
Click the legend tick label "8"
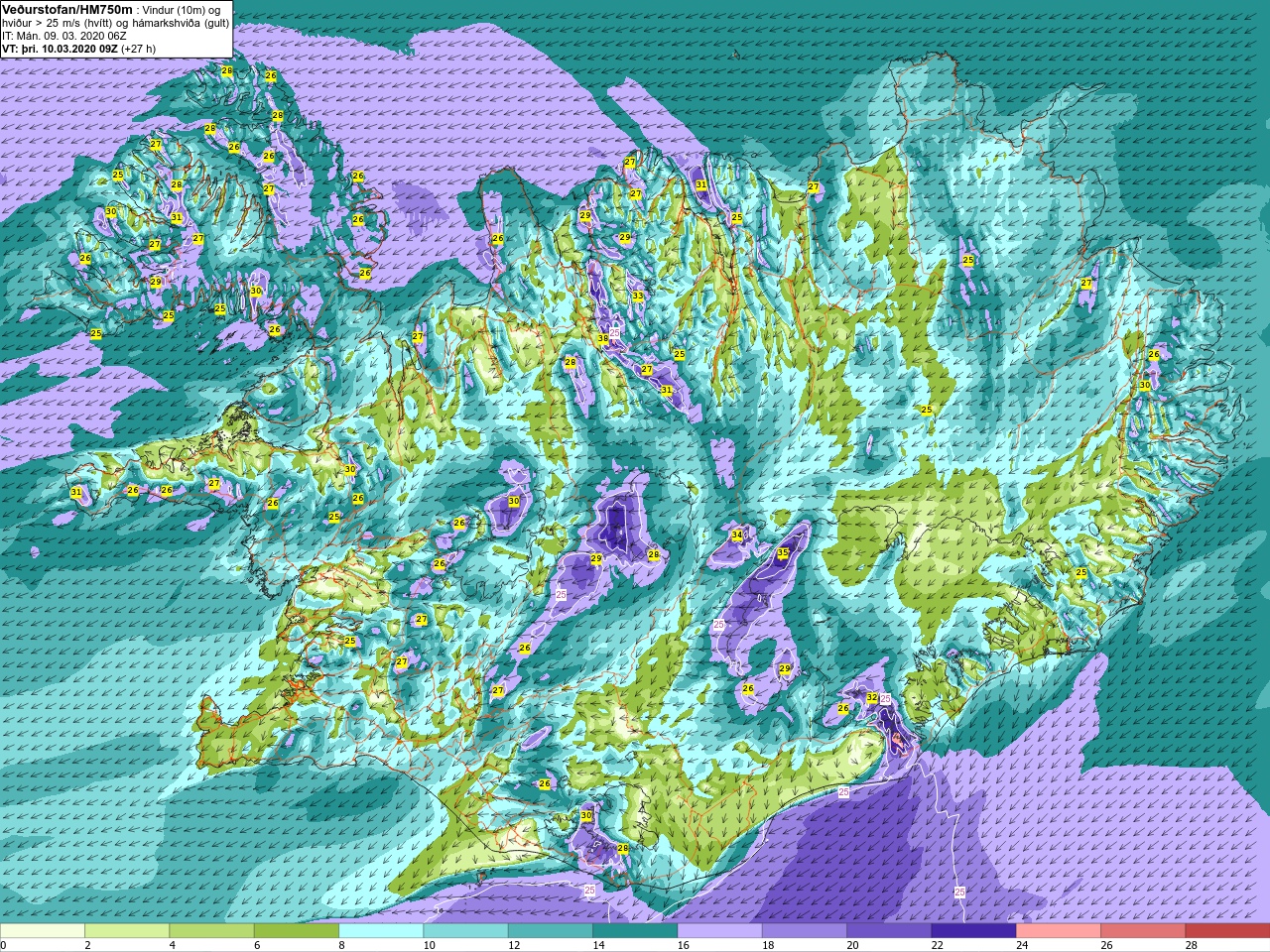pyautogui.click(x=342, y=945)
